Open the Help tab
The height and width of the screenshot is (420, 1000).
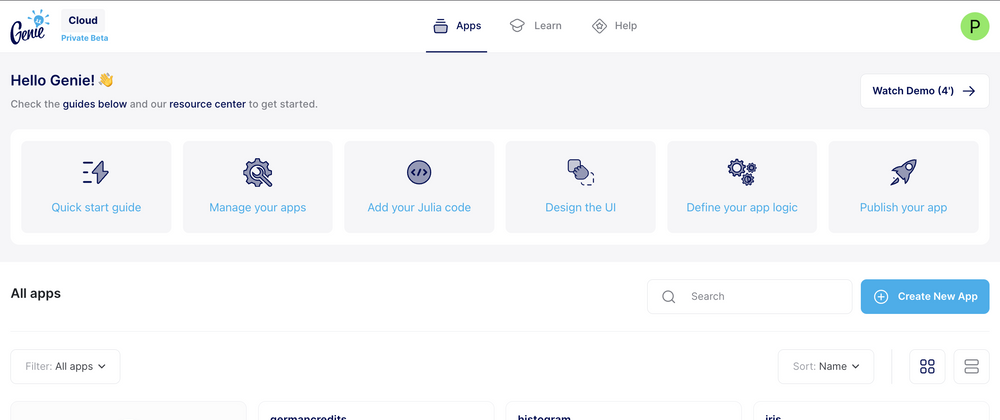pos(614,26)
